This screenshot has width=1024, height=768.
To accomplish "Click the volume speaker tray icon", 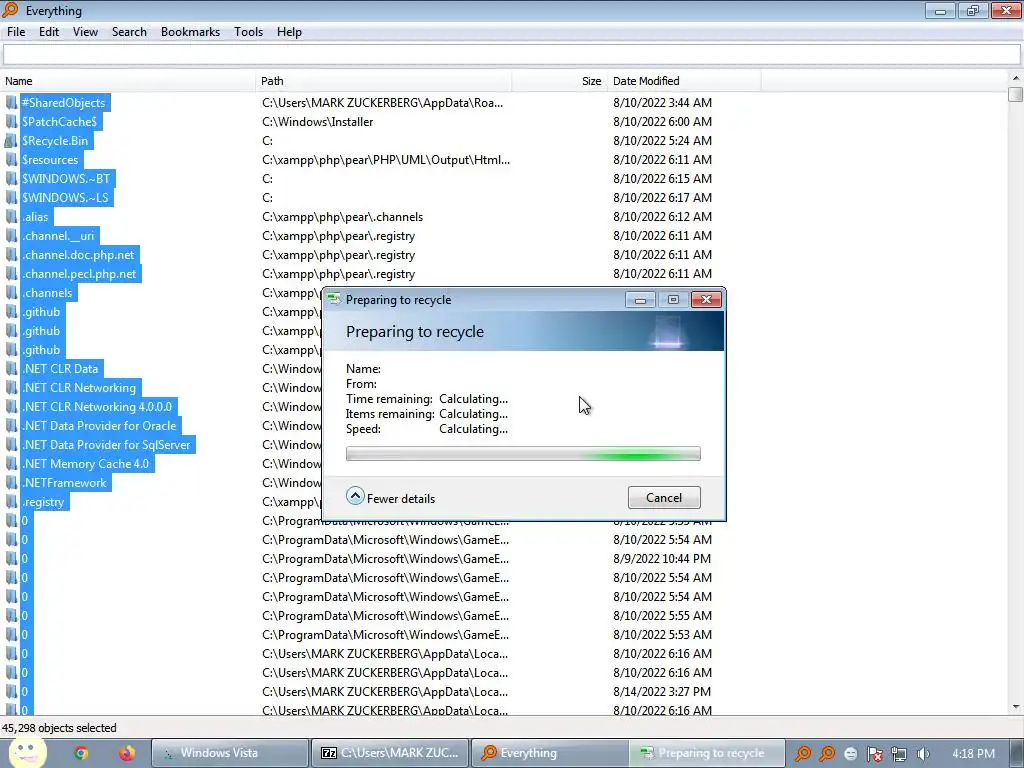I will point(923,754).
